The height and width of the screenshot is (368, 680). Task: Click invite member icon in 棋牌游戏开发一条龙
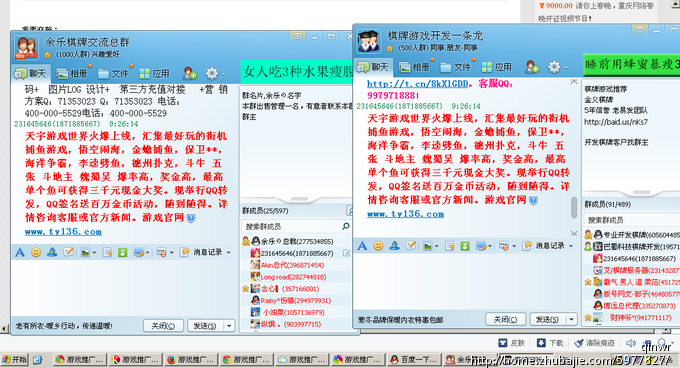point(532,67)
